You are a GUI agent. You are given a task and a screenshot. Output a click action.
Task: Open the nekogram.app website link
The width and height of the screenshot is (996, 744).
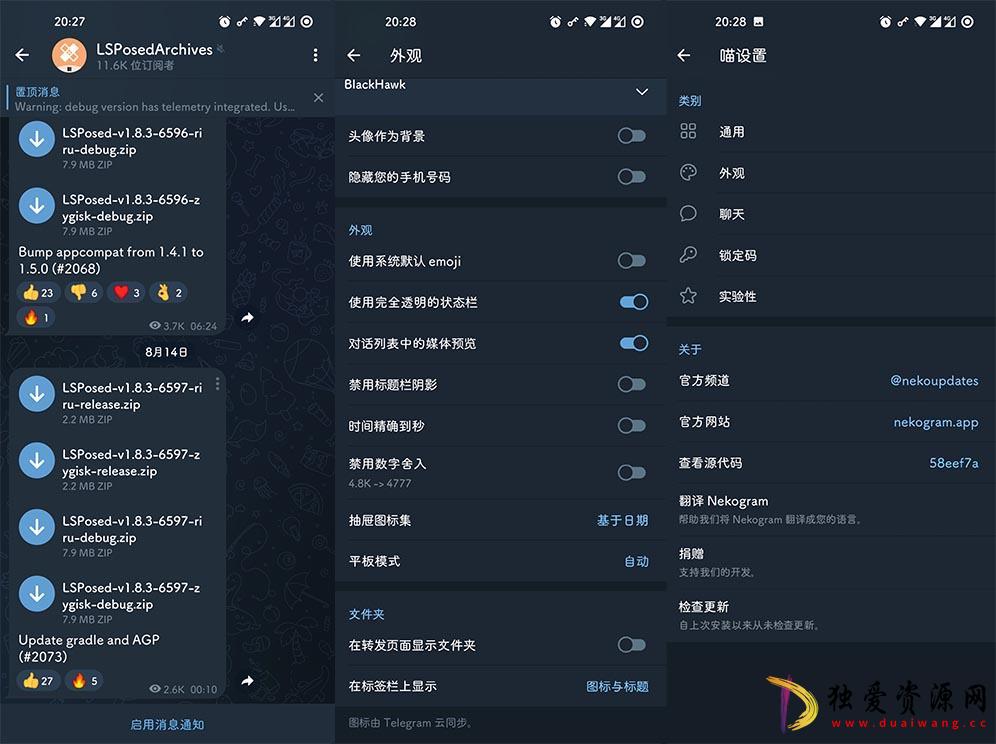point(936,422)
